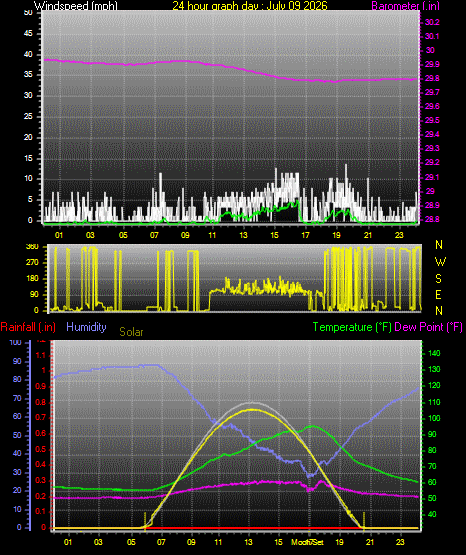
Task: Click hour 23 on bottom graph axis
Action: tap(400, 542)
